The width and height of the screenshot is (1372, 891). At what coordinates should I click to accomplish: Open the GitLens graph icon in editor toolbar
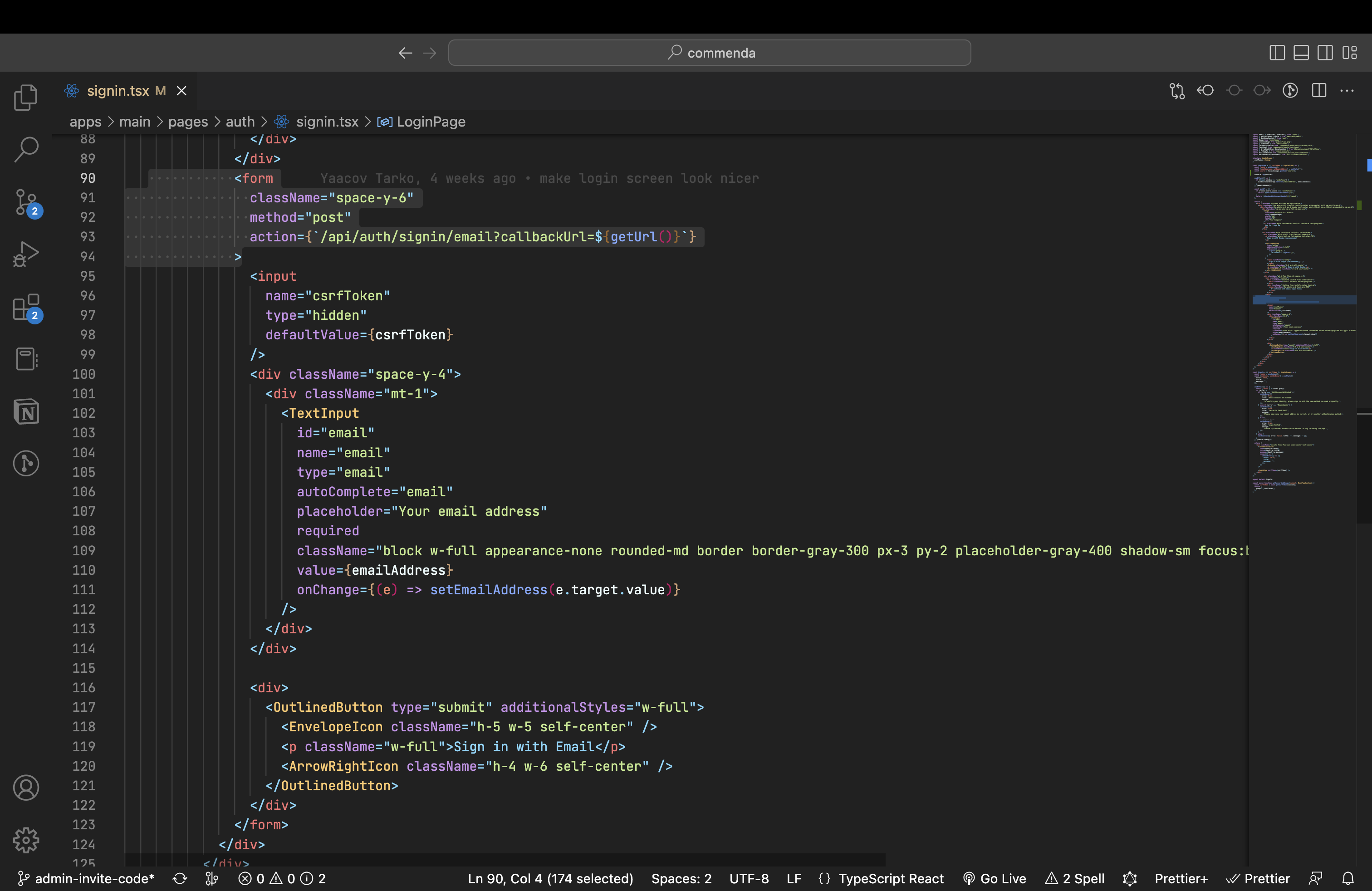1291,90
